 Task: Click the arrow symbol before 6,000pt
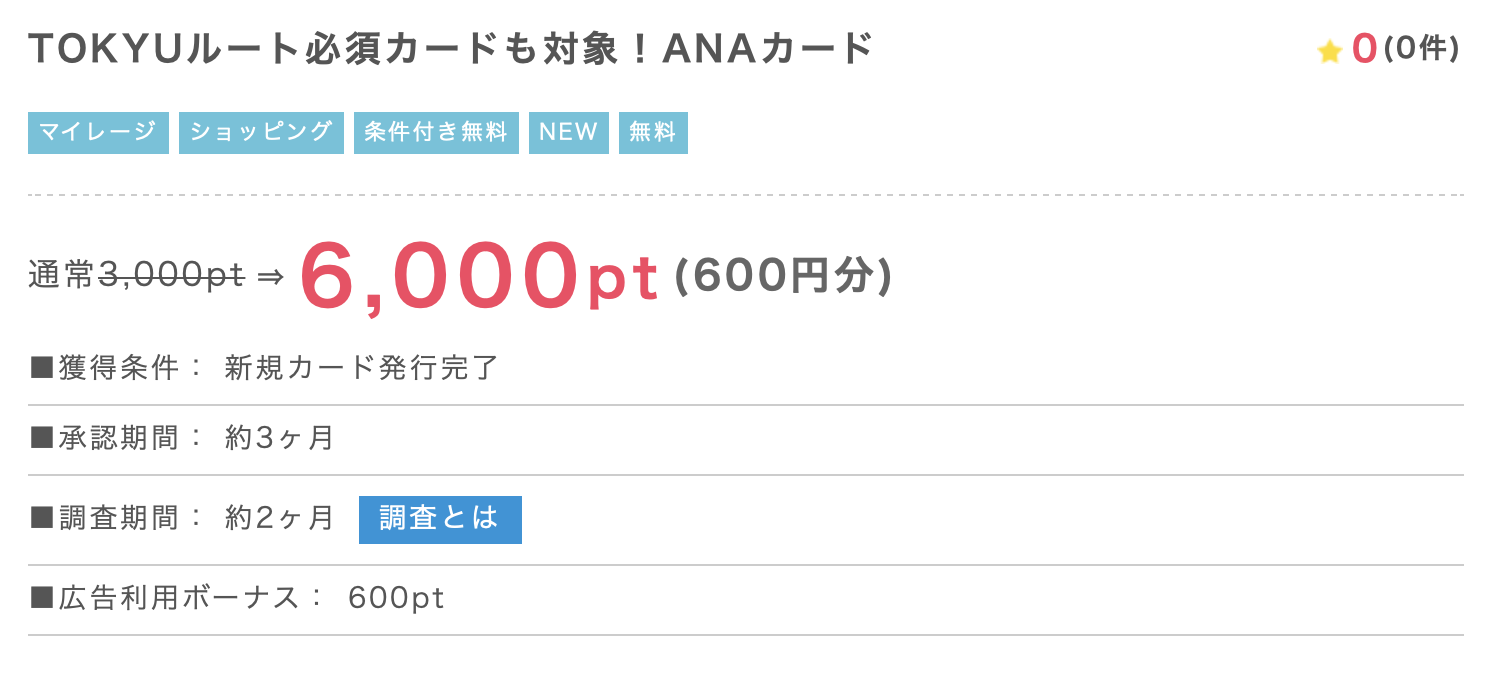click(271, 277)
